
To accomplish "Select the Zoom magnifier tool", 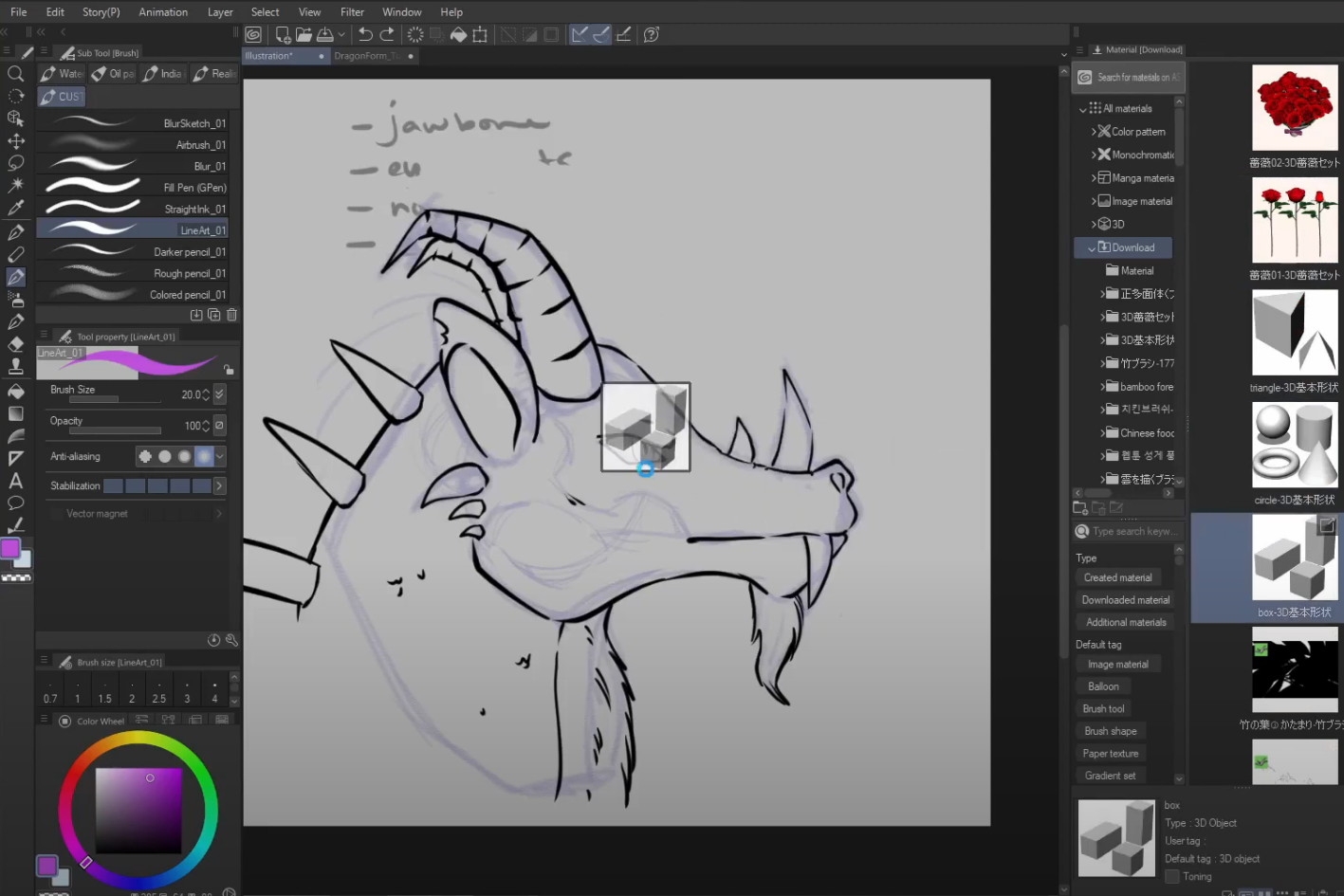I will tap(16, 74).
